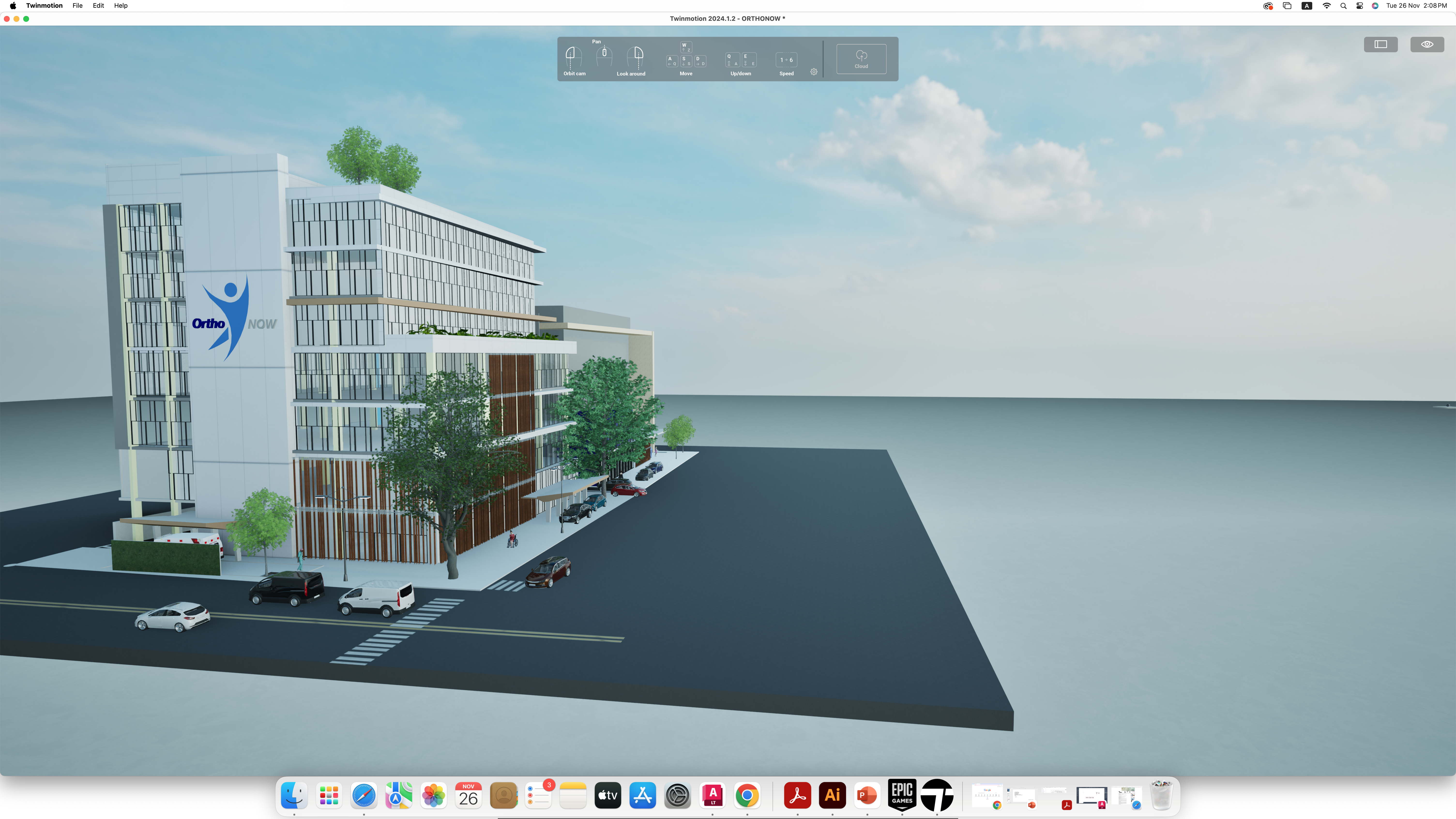1456x819 pixels.
Task: Click the date and time in menu bar
Action: pyautogui.click(x=1417, y=6)
